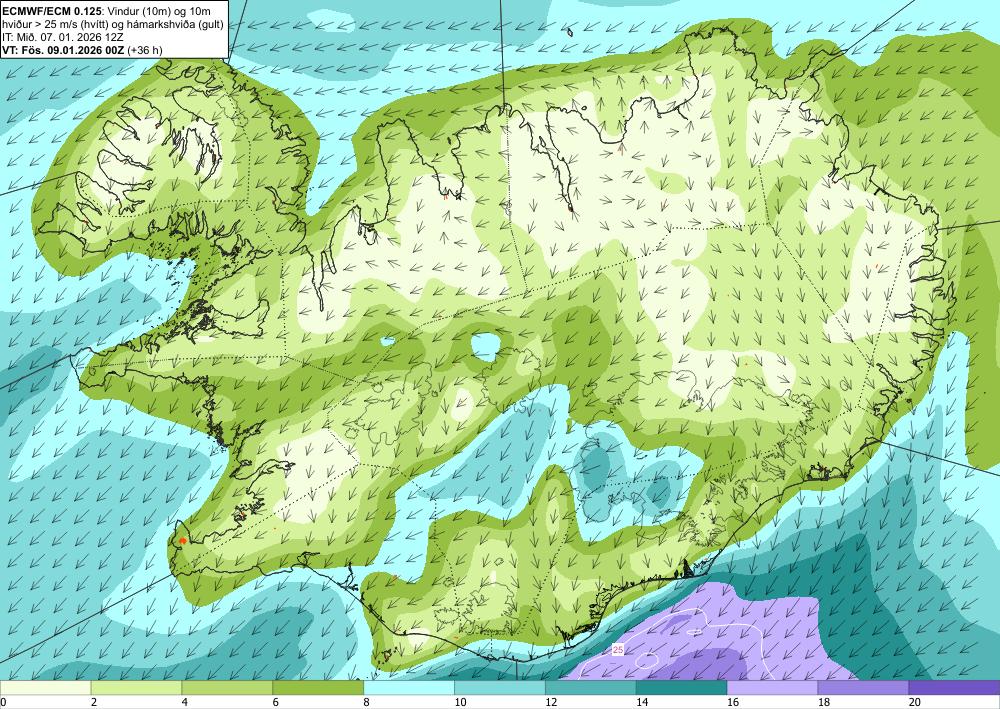Click the legend scale value "14"
The image size is (1000, 709).
pyautogui.click(x=642, y=702)
